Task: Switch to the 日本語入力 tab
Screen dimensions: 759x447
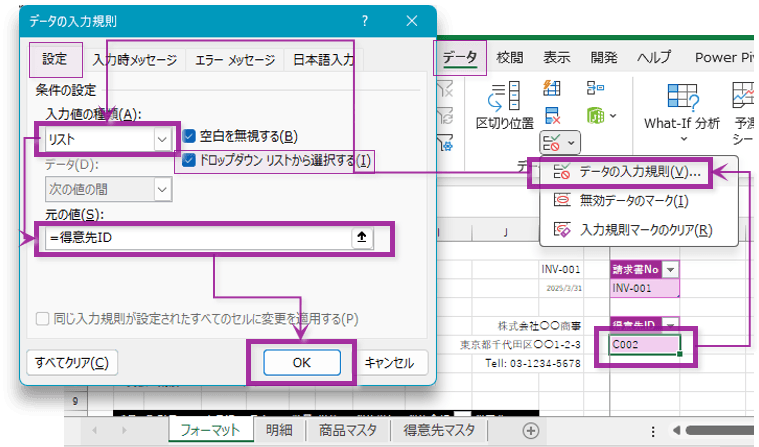Action: pos(323,60)
